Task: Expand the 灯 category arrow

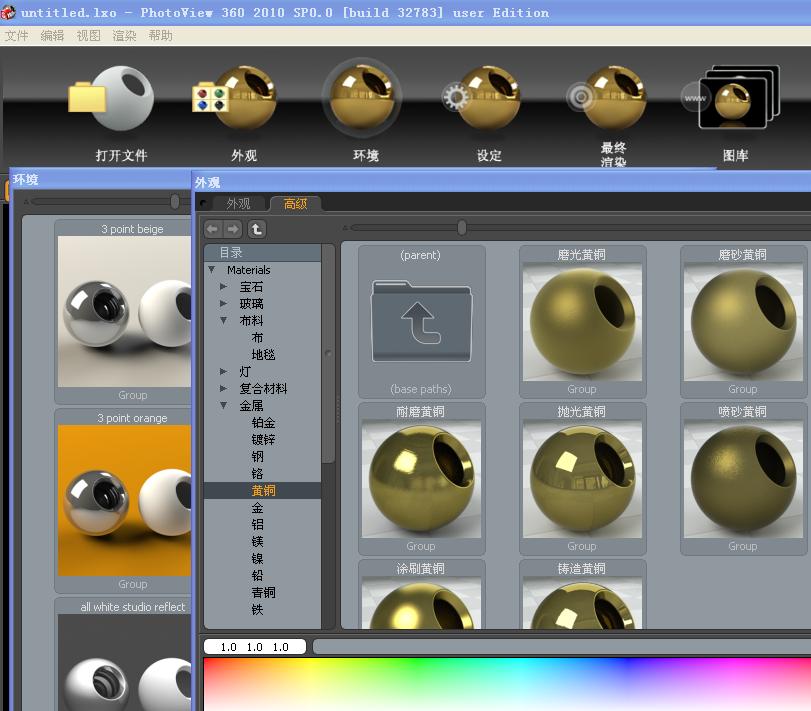Action: coord(223,371)
